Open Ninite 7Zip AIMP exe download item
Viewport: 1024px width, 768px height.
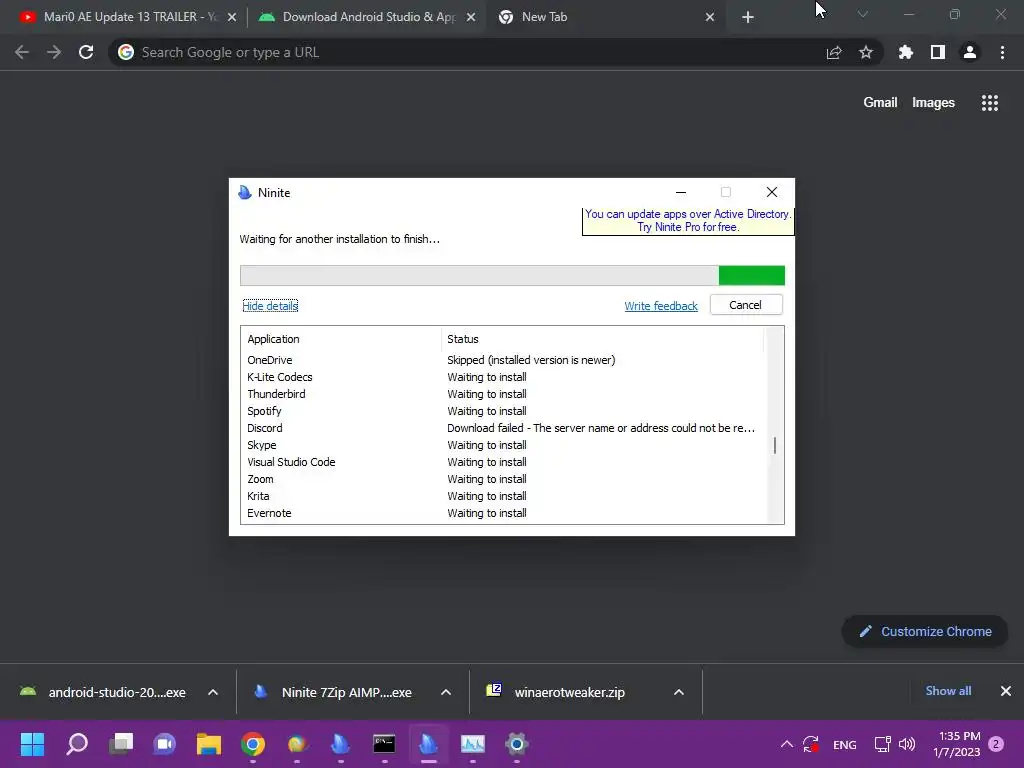click(x=334, y=692)
